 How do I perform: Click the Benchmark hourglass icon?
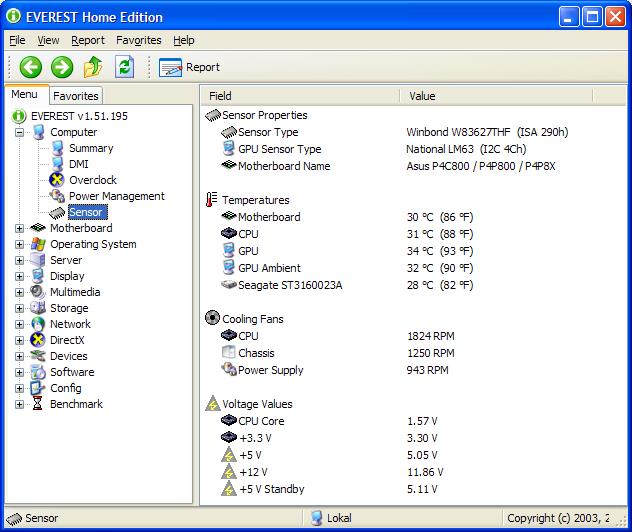(37, 403)
